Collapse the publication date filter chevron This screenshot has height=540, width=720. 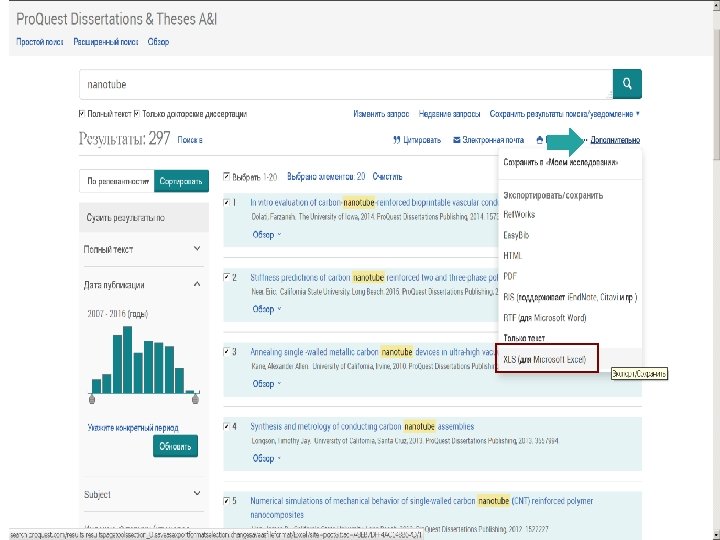[x=197, y=284]
